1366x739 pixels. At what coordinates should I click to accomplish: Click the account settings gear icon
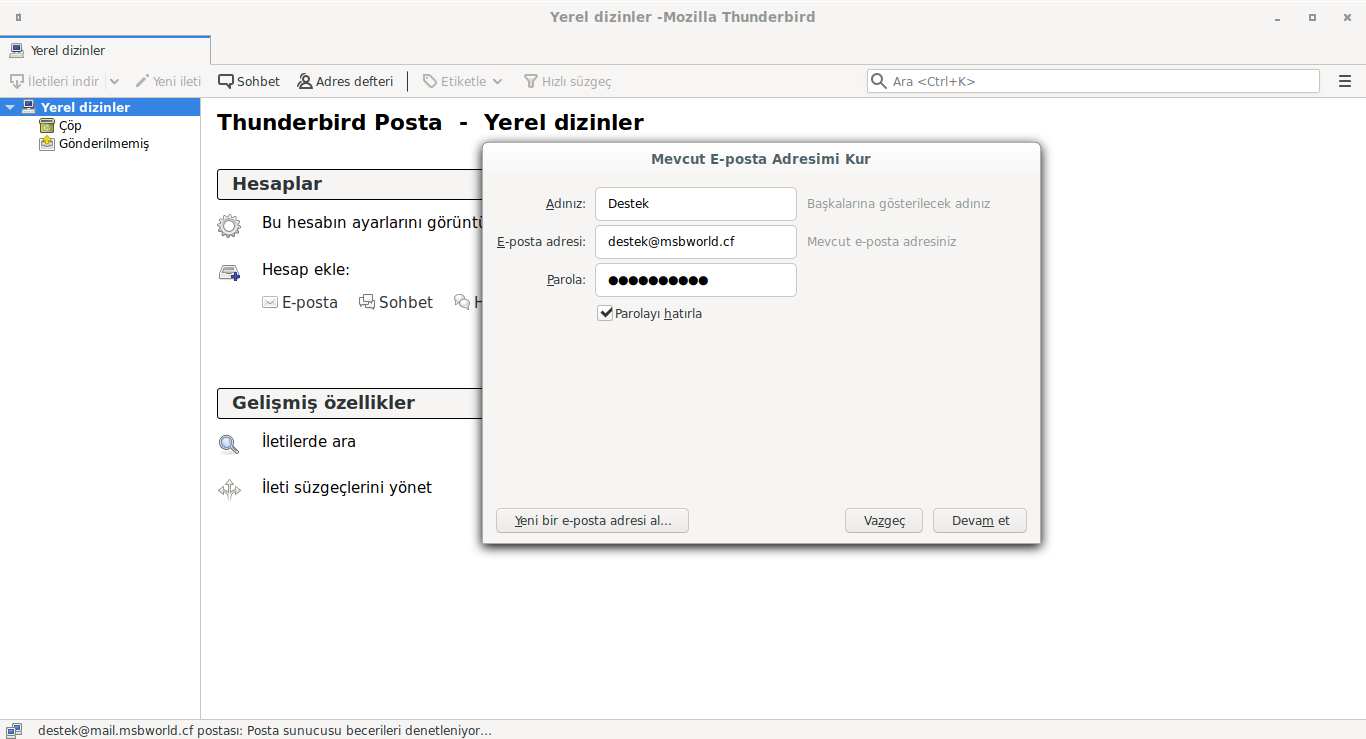(229, 225)
